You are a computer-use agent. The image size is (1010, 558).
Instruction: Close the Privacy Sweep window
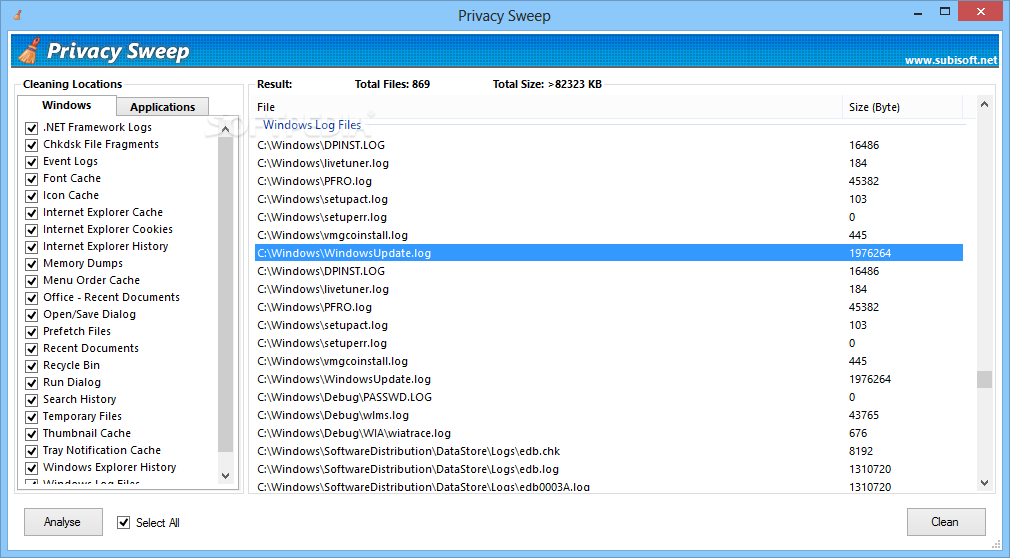981,12
